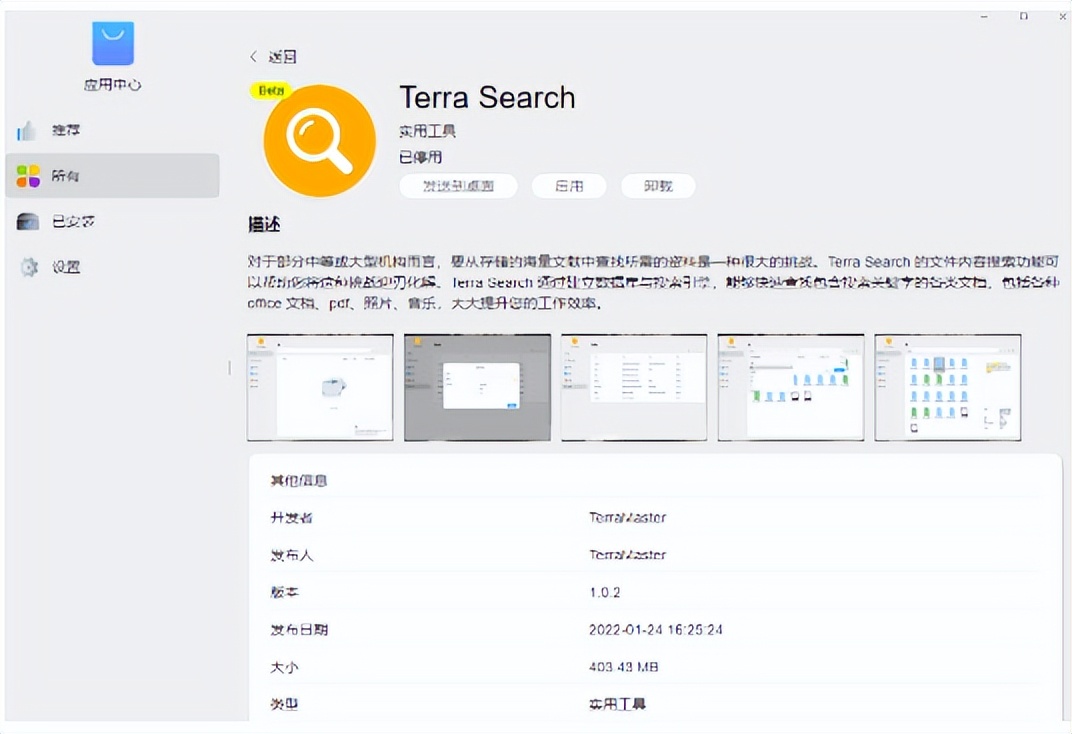Select the 实用工具 category label
Screen dimensions: 1072x734
427,130
